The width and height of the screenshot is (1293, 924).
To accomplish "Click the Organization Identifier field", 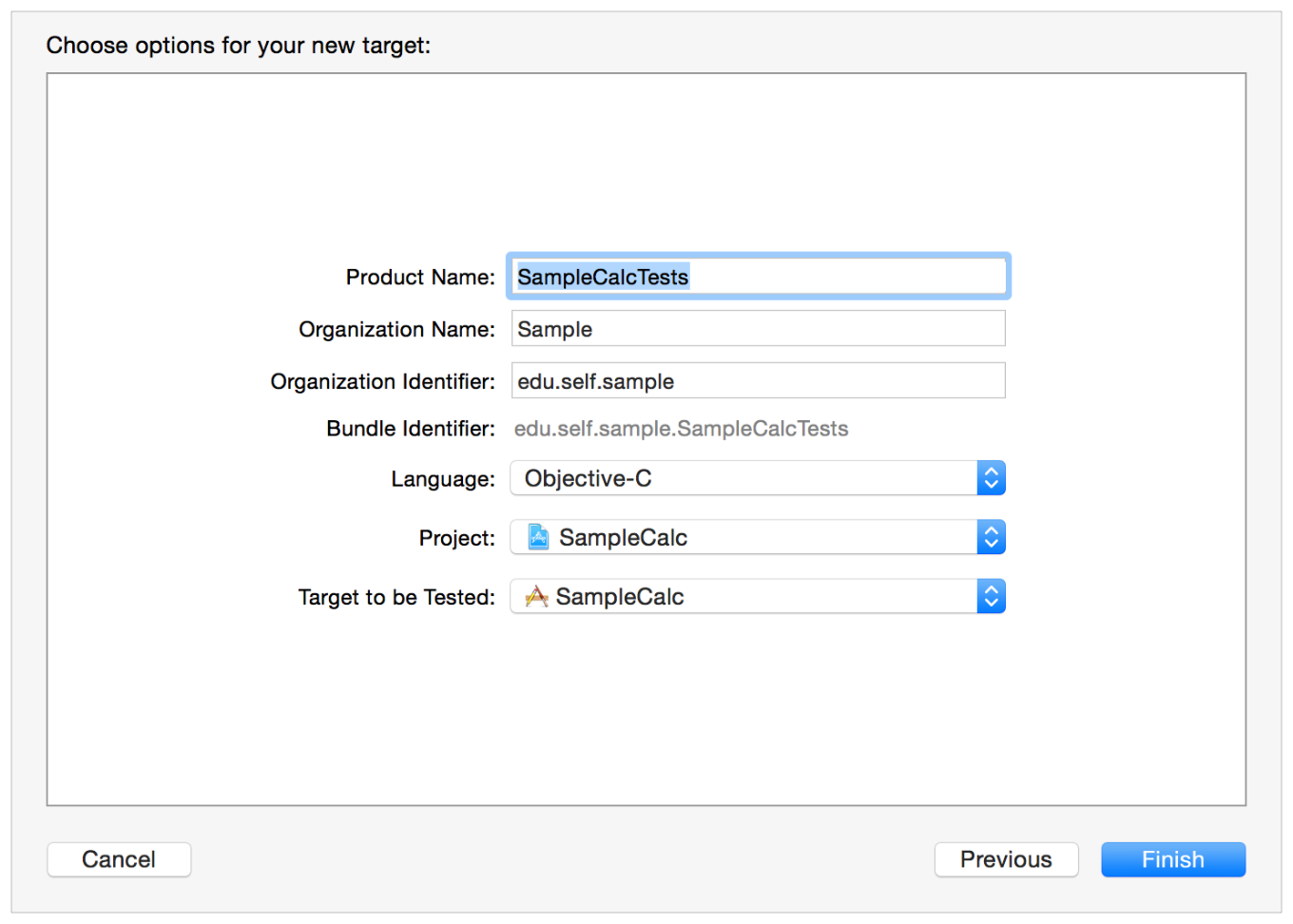I will click(x=758, y=381).
